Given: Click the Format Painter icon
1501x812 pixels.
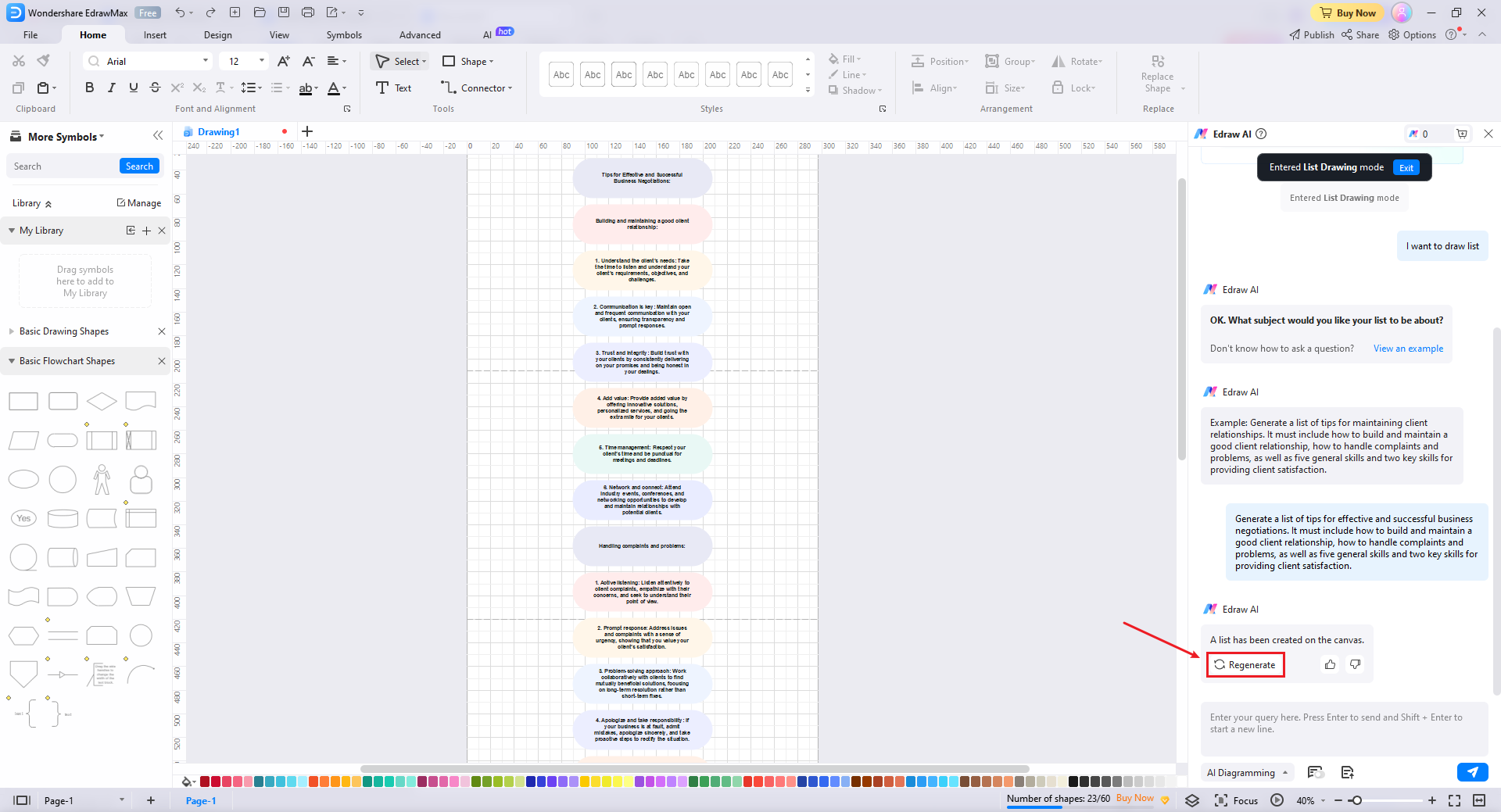Looking at the screenshot, I should 44,61.
